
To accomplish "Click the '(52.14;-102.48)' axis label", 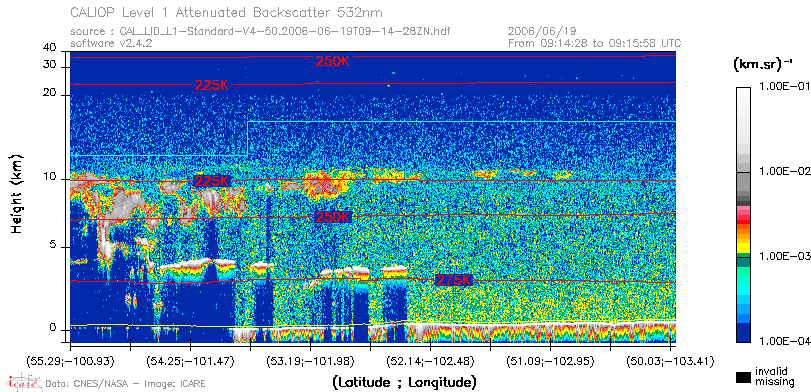I will click(x=430, y=361).
